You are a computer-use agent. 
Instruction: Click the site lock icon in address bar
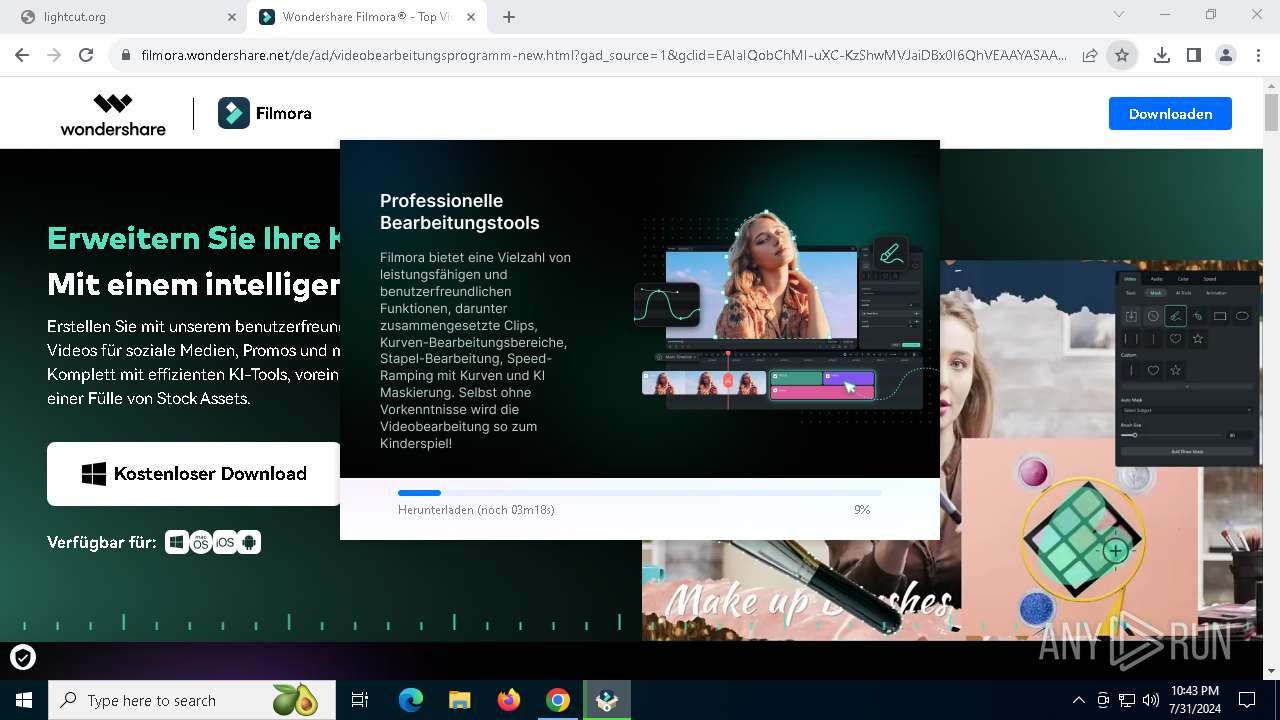point(125,56)
